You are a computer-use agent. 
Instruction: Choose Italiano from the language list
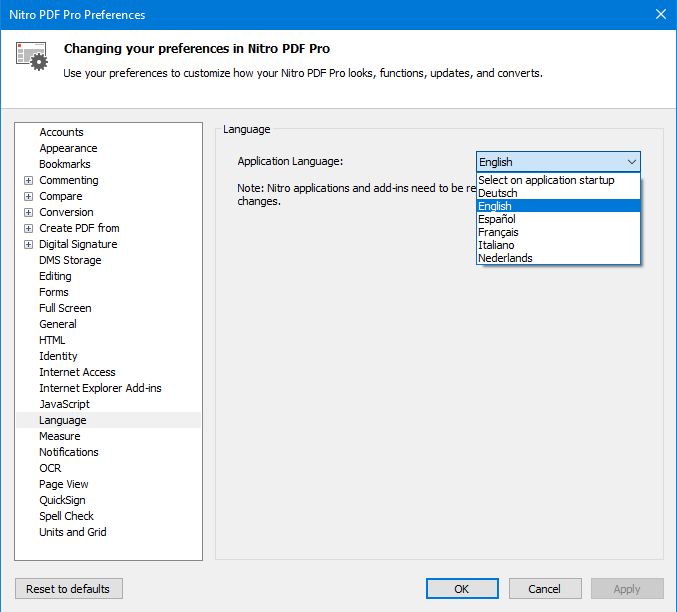click(x=558, y=245)
